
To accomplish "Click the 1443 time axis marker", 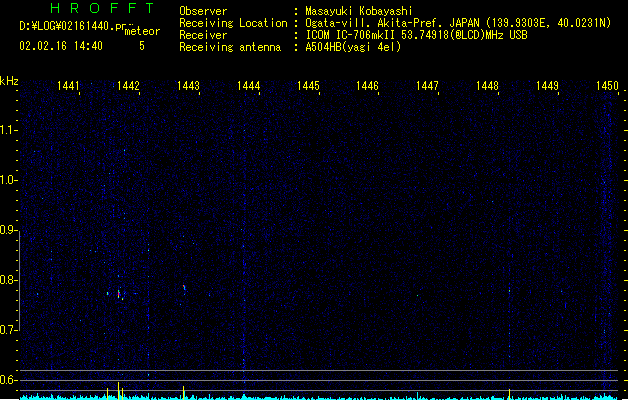I will (188, 86).
